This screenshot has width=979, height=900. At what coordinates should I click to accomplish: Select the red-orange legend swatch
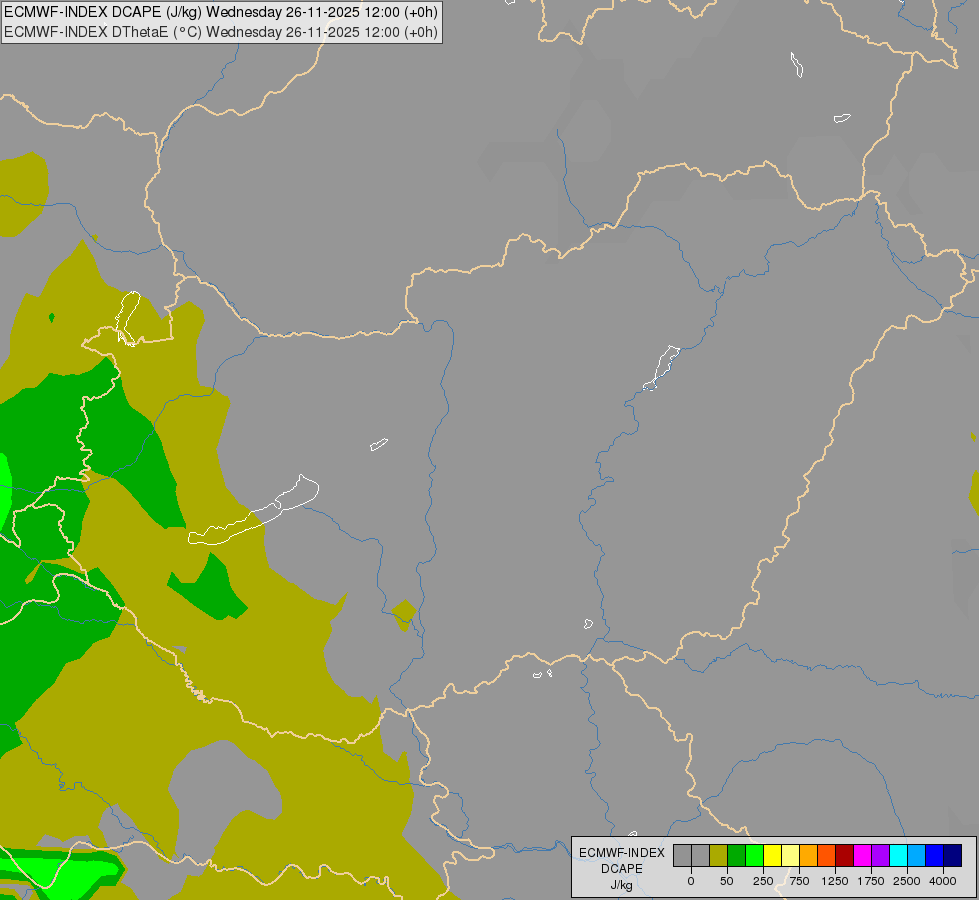coord(827,855)
